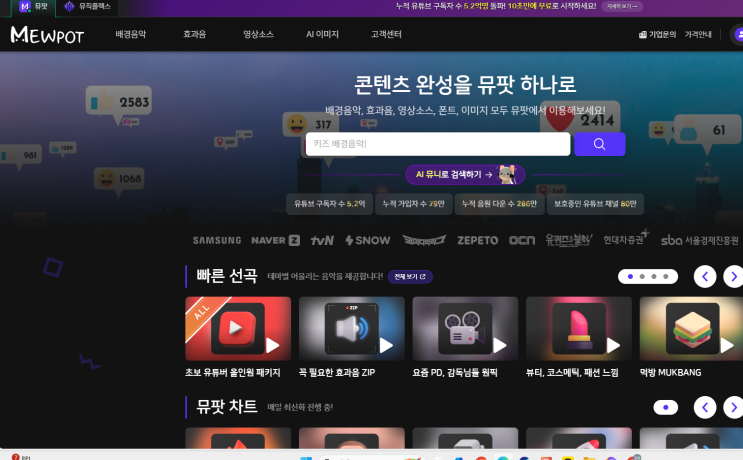Play the 꼭 필요한 효과음 ZIP playlist
The image size is (743, 460).
(386, 346)
